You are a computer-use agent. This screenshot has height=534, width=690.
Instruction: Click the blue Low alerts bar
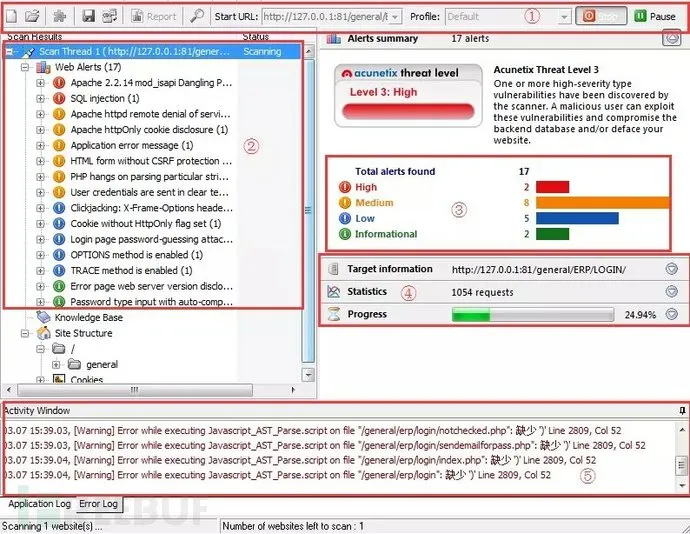[x=577, y=218]
